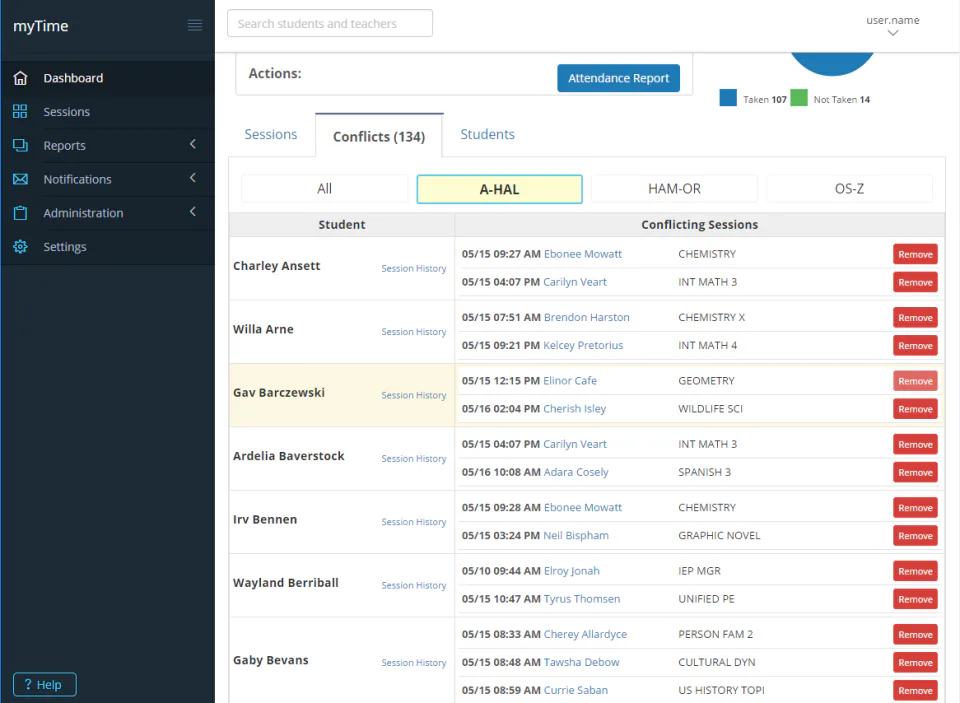960x703 pixels.
Task: Open Settings in the sidebar
Action: [x=108, y=246]
